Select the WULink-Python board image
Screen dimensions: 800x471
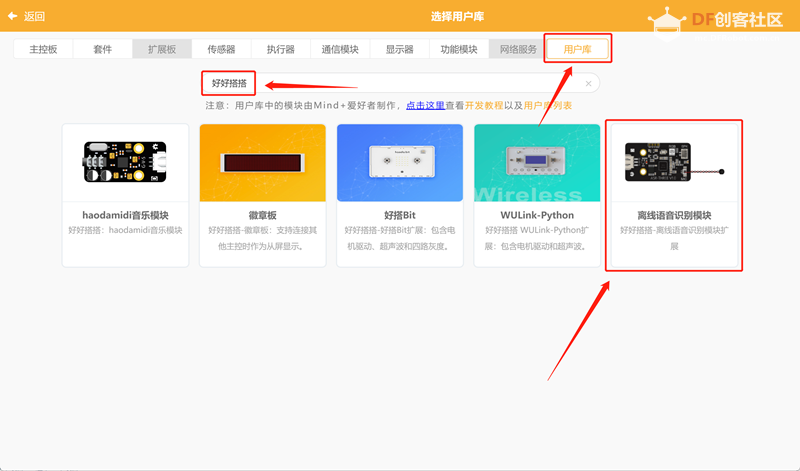(x=536, y=161)
